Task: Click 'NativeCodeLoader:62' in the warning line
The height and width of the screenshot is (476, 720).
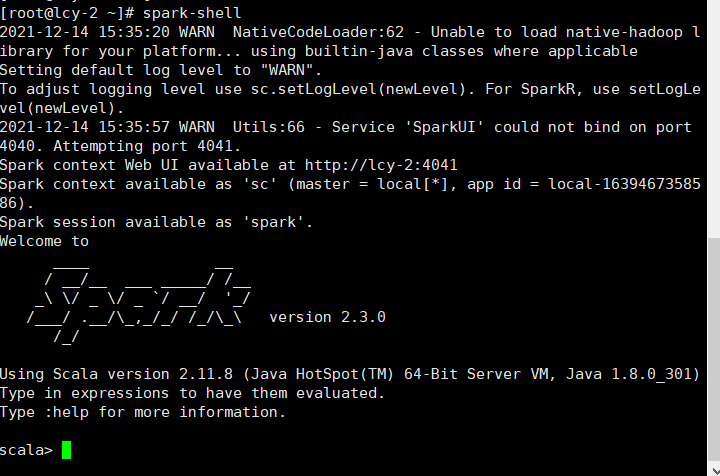Action: 318,32
